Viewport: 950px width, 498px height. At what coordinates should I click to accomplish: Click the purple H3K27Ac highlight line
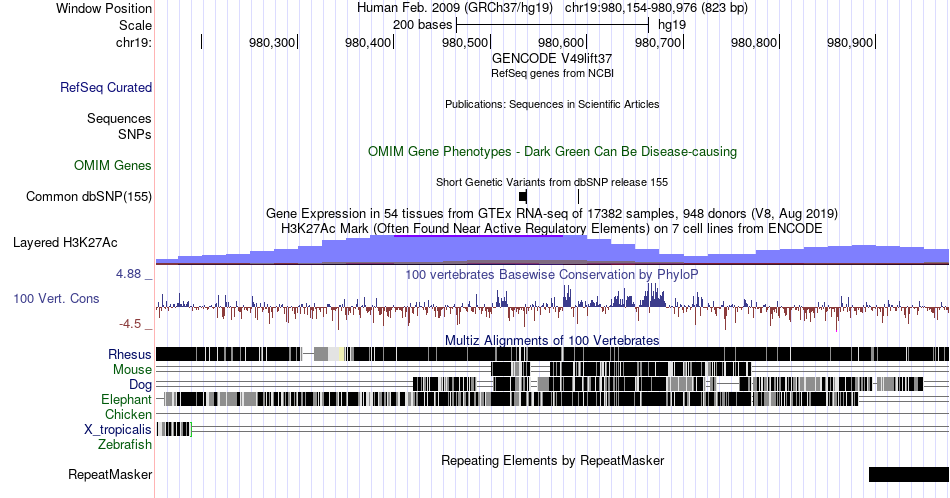click(x=479, y=236)
